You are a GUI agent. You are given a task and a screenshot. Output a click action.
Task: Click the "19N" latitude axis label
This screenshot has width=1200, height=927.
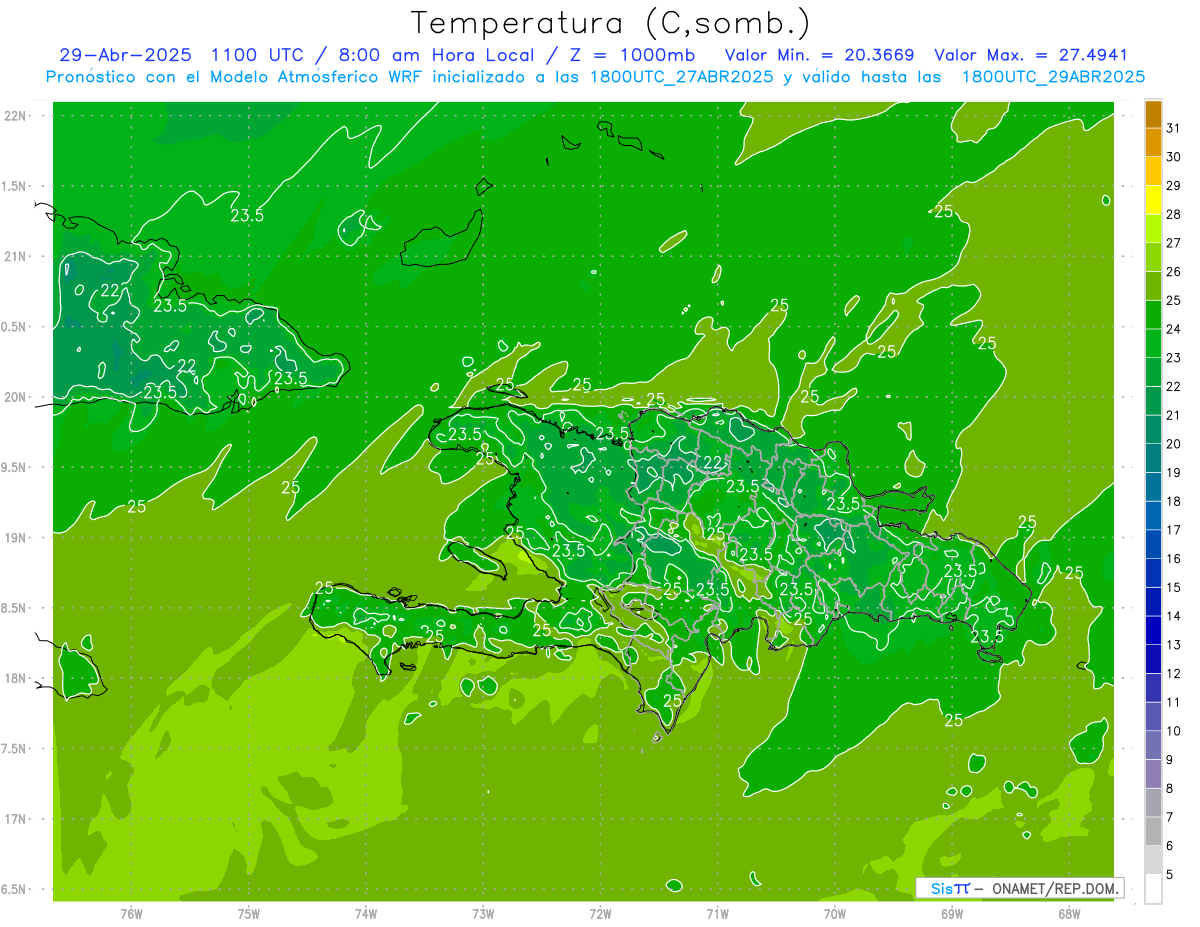point(14,538)
